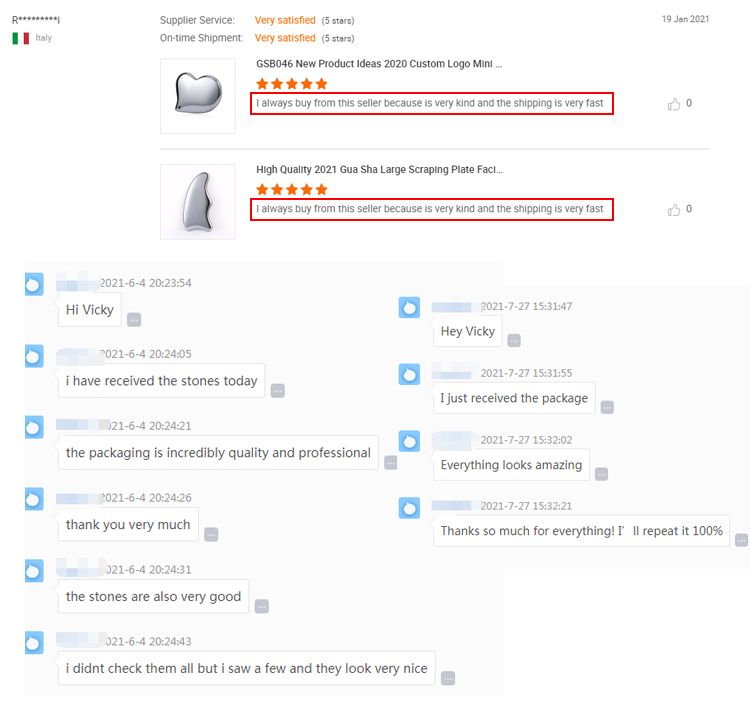This screenshot has width=750, height=710.
Task: Open options for 'i didnt check them all' message
Action: coord(448,678)
